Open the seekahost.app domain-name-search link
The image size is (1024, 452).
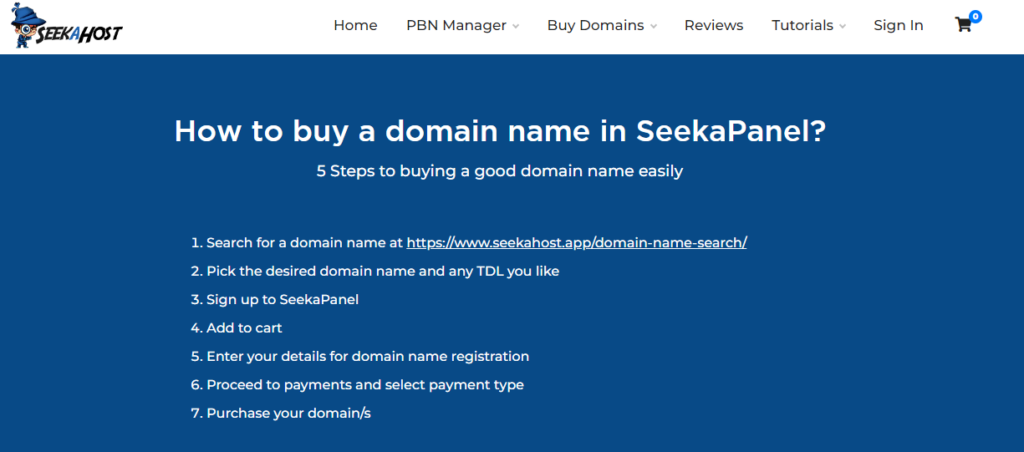point(577,243)
